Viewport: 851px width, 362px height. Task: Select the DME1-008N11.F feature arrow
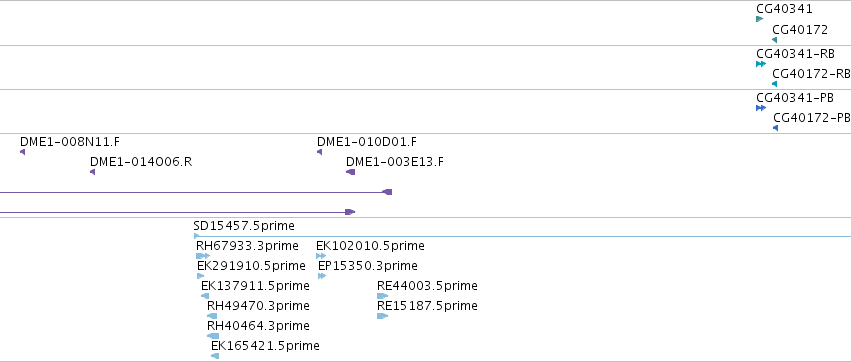click(x=23, y=152)
